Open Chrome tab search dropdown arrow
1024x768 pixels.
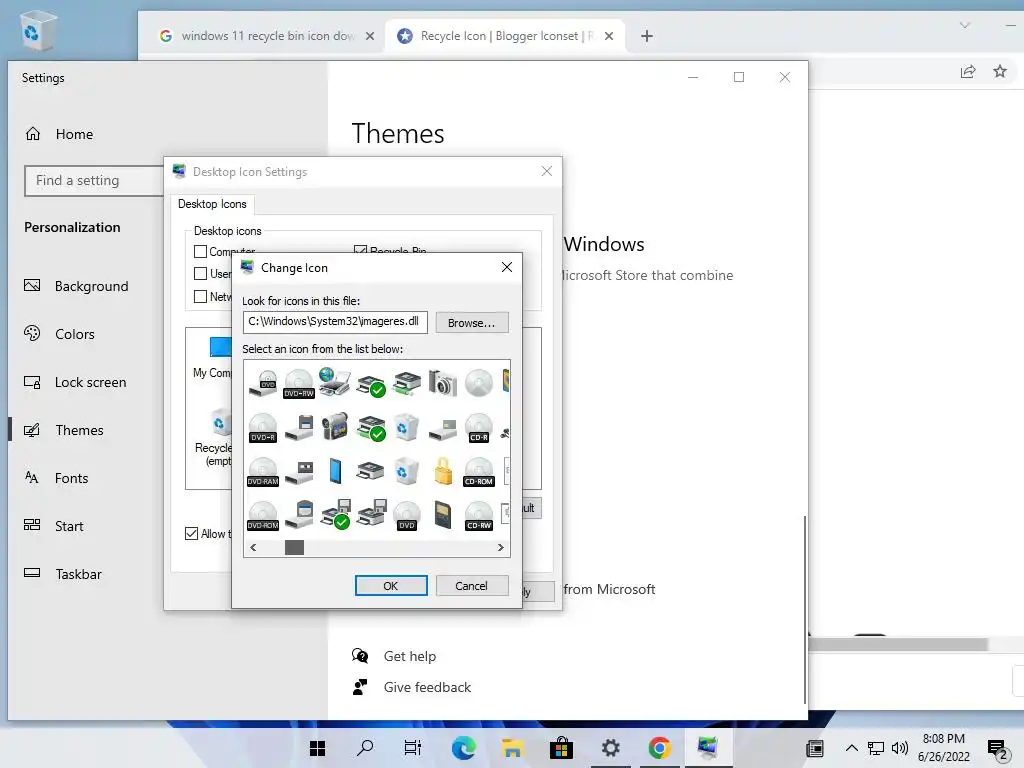(965, 25)
